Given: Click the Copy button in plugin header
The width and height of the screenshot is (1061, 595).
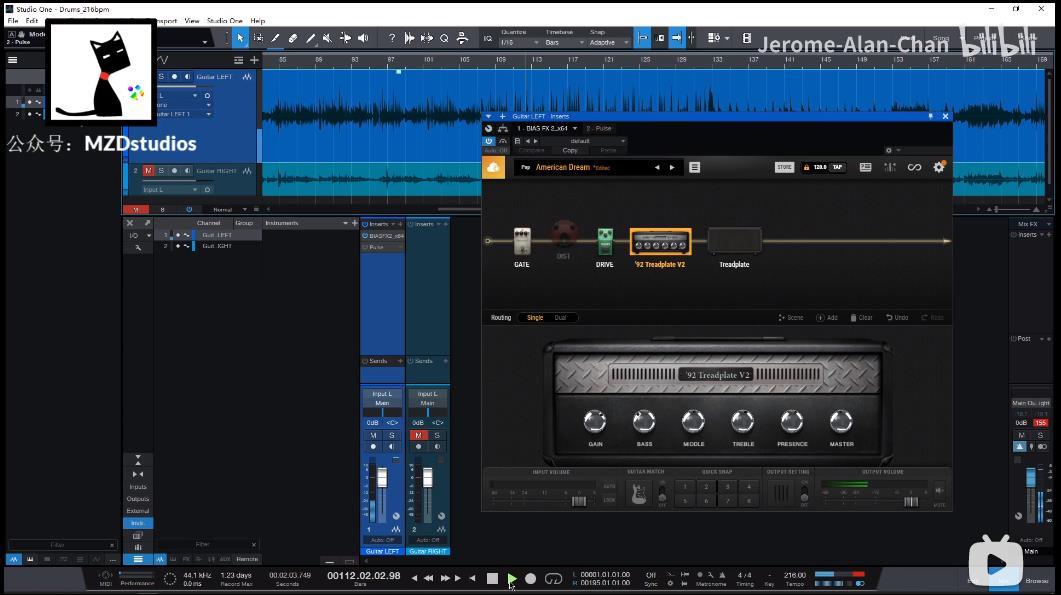Looking at the screenshot, I should 570,150.
